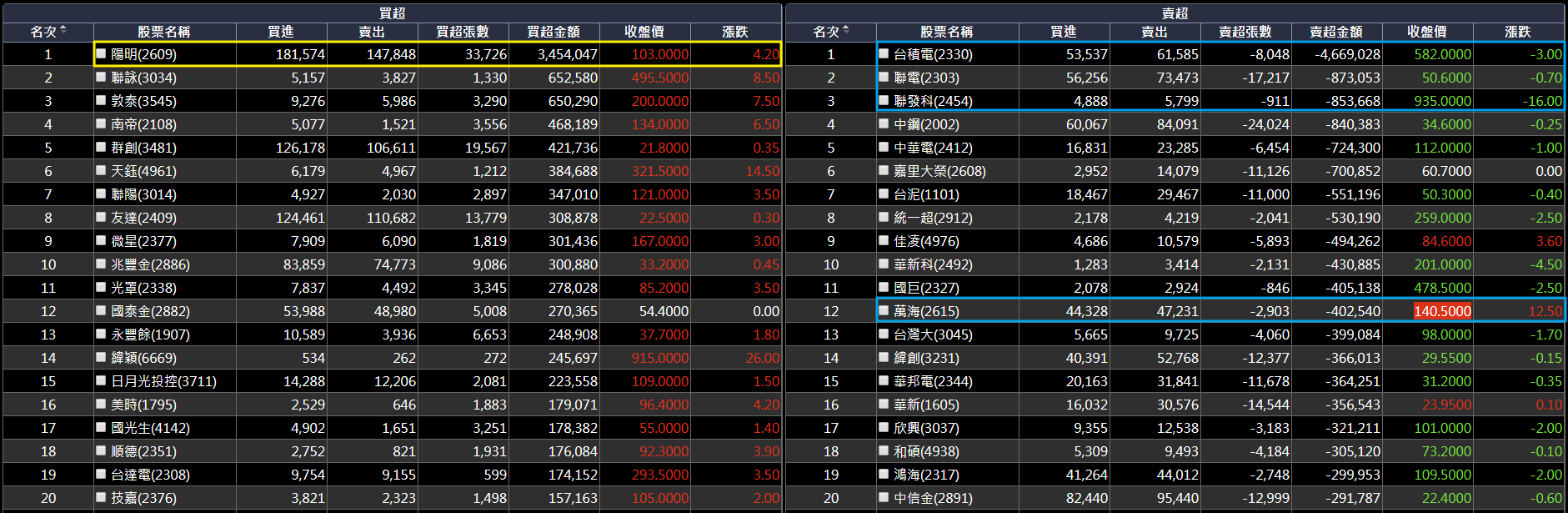Click 收盤價 header in the 賣超 table
The width and height of the screenshot is (1568, 513).
[1427, 32]
